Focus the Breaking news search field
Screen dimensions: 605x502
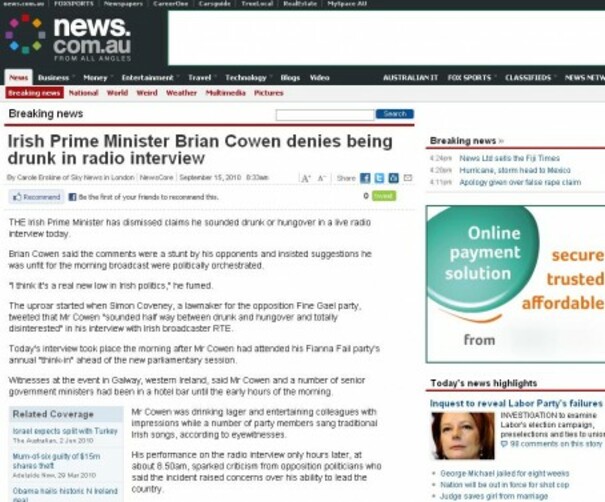[325, 115]
